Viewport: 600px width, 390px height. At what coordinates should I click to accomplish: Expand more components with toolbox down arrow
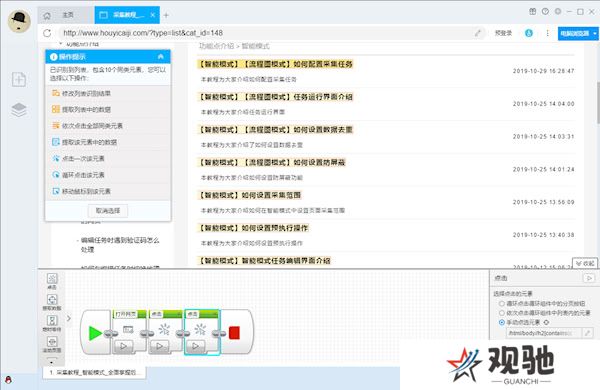coord(52,361)
